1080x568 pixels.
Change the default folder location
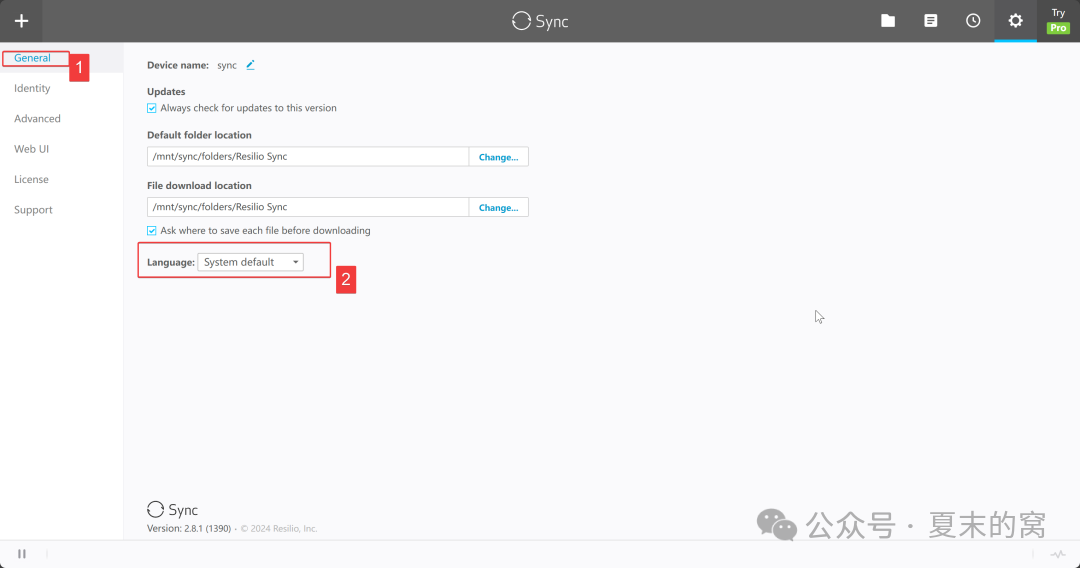498,157
